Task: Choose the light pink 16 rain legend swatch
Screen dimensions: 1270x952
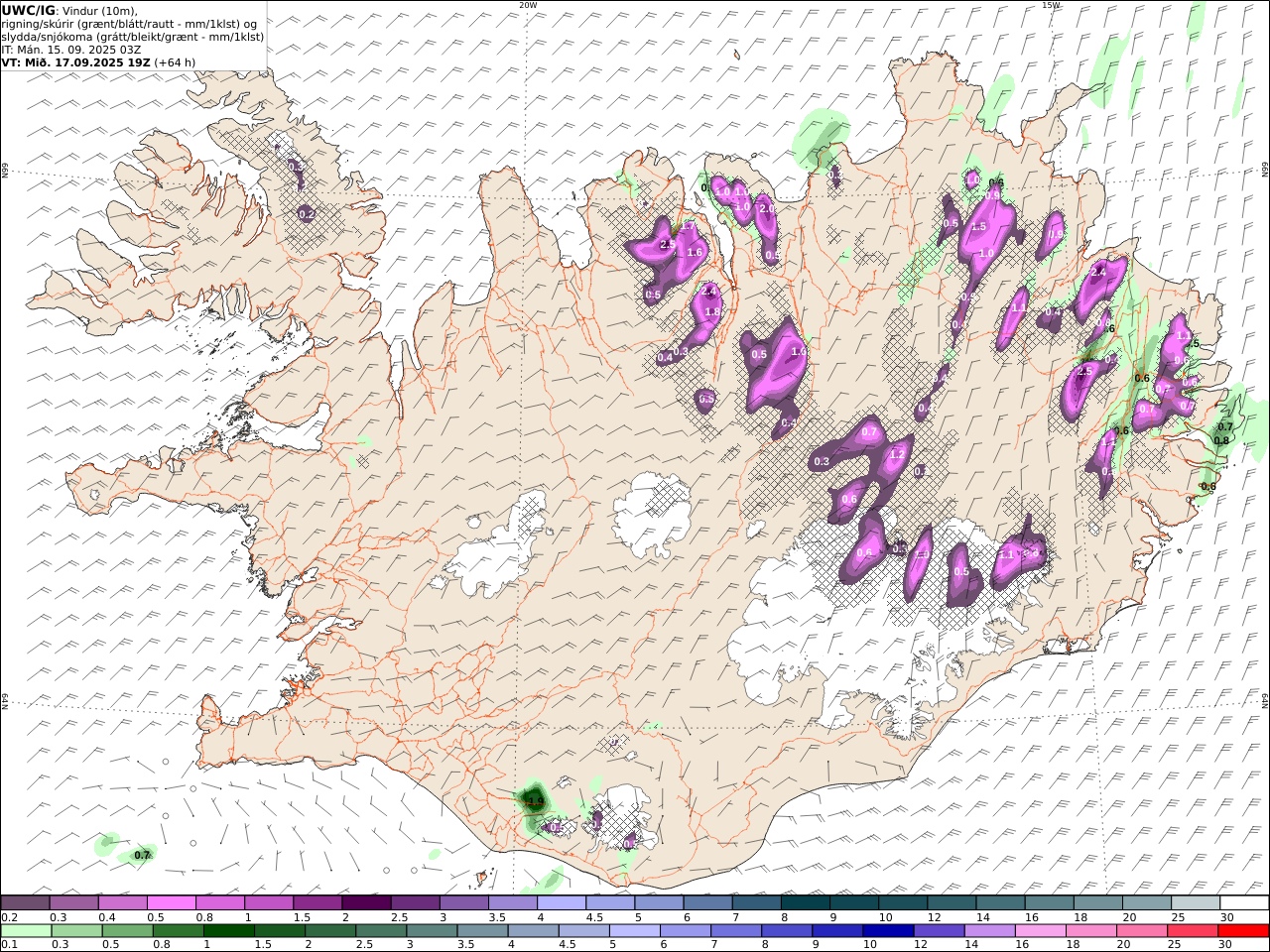Action: coord(1040,931)
